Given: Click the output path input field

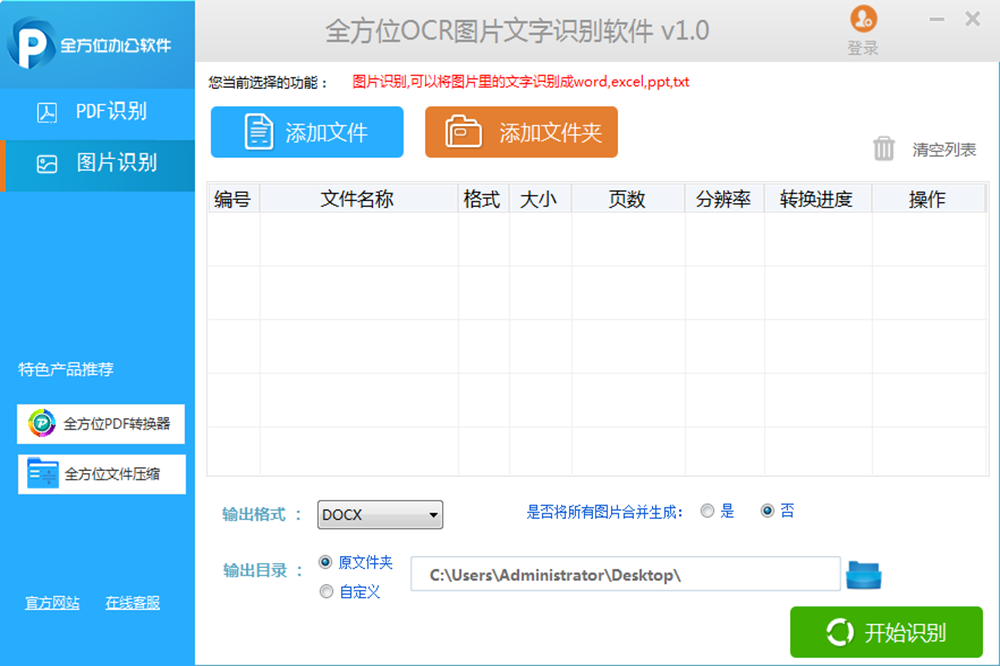Looking at the screenshot, I should pos(625,574).
